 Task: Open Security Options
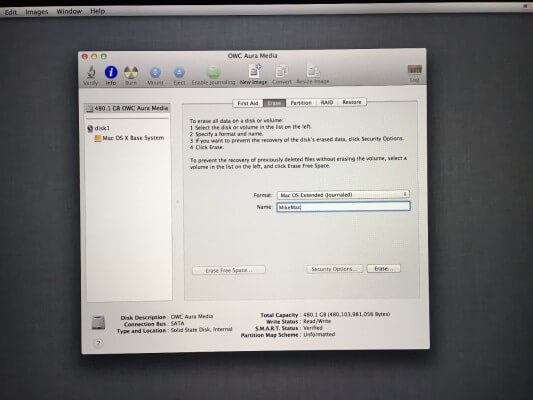pyautogui.click(x=334, y=269)
